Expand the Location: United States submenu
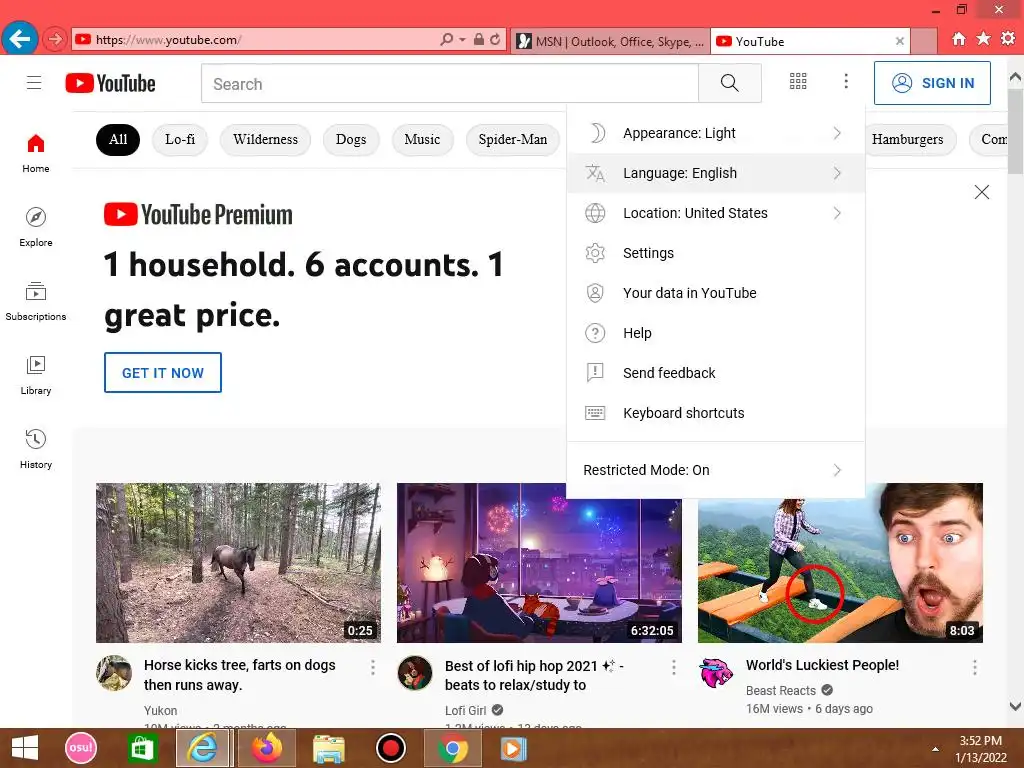The height and width of the screenshot is (768, 1024). click(x=716, y=213)
